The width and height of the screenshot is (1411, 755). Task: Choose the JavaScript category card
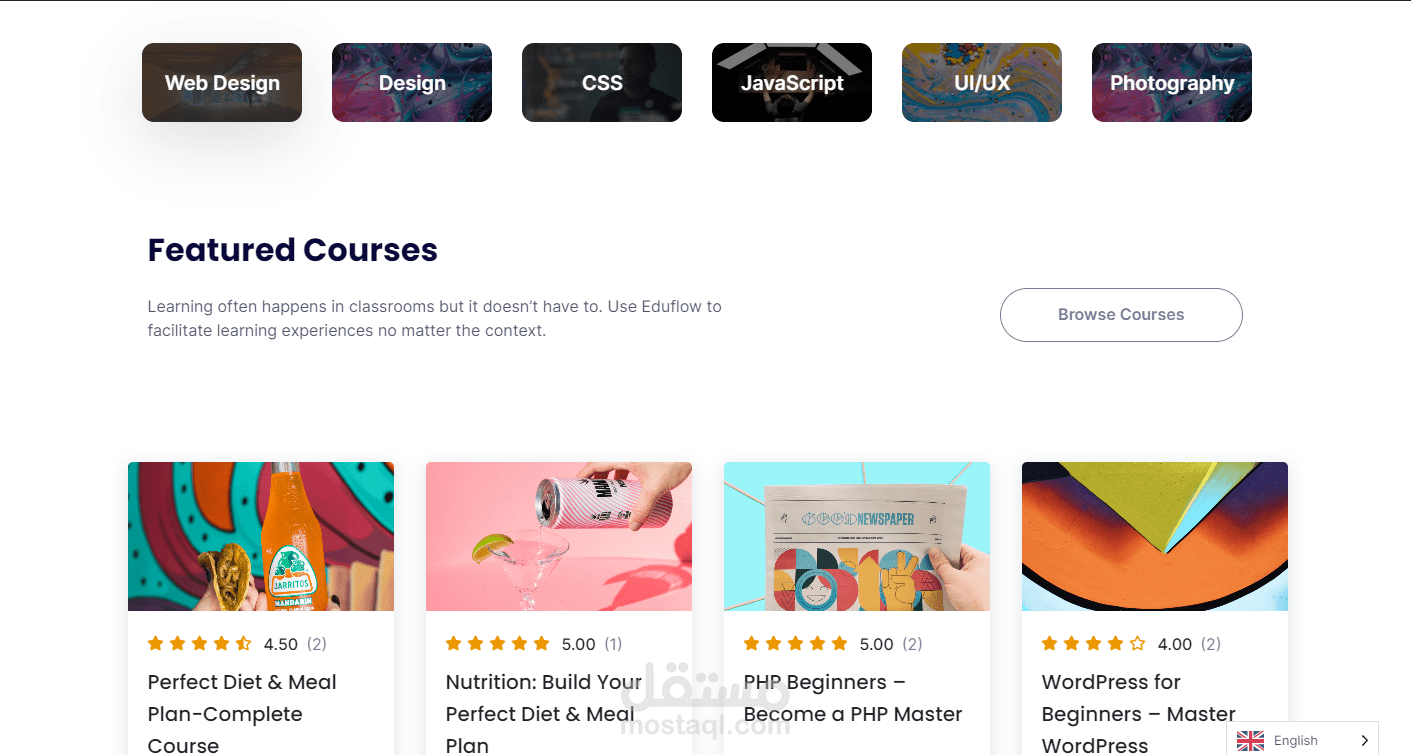[x=792, y=83]
